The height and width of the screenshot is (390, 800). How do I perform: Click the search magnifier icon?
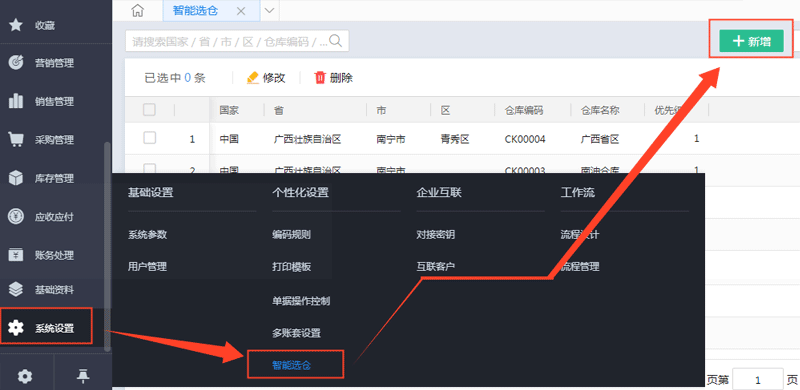[x=336, y=40]
